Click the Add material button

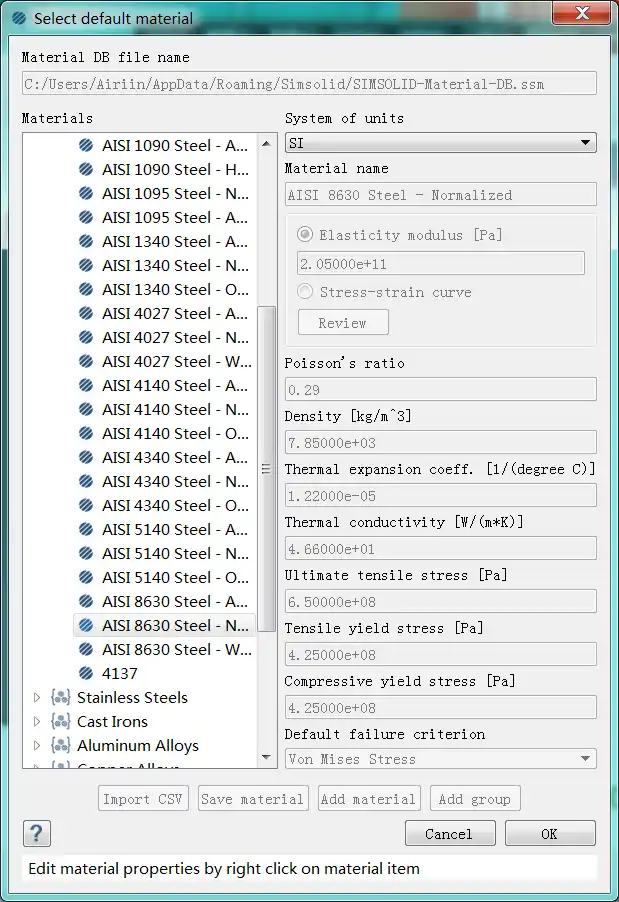coord(369,798)
